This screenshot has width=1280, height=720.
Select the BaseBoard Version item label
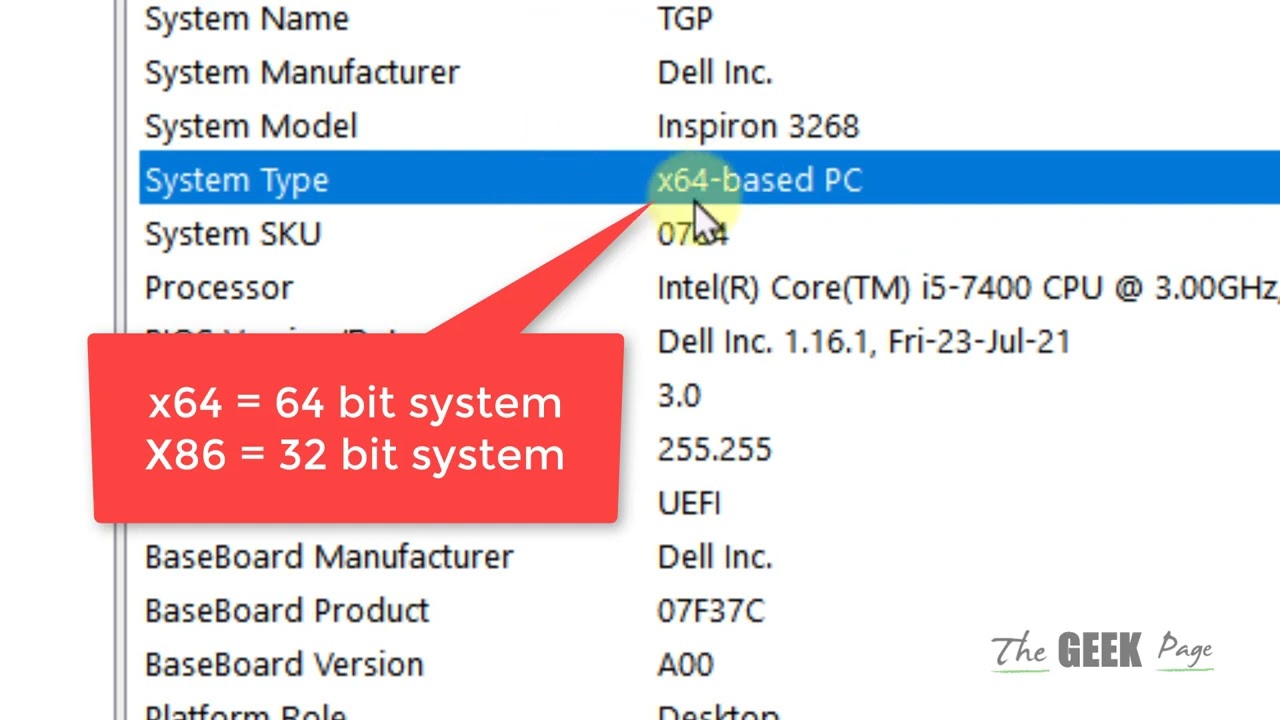tap(284, 665)
